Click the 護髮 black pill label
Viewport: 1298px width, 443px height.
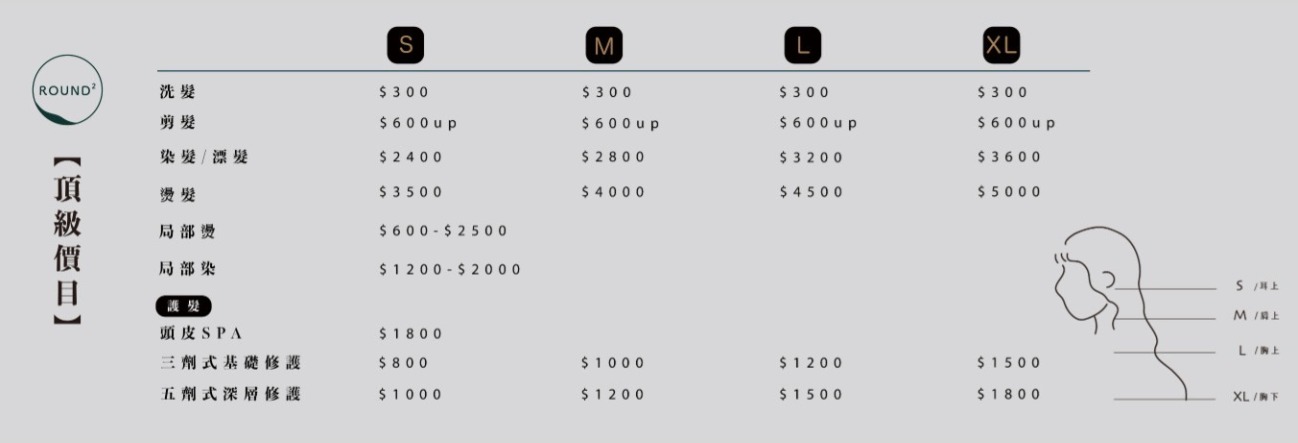tap(185, 306)
